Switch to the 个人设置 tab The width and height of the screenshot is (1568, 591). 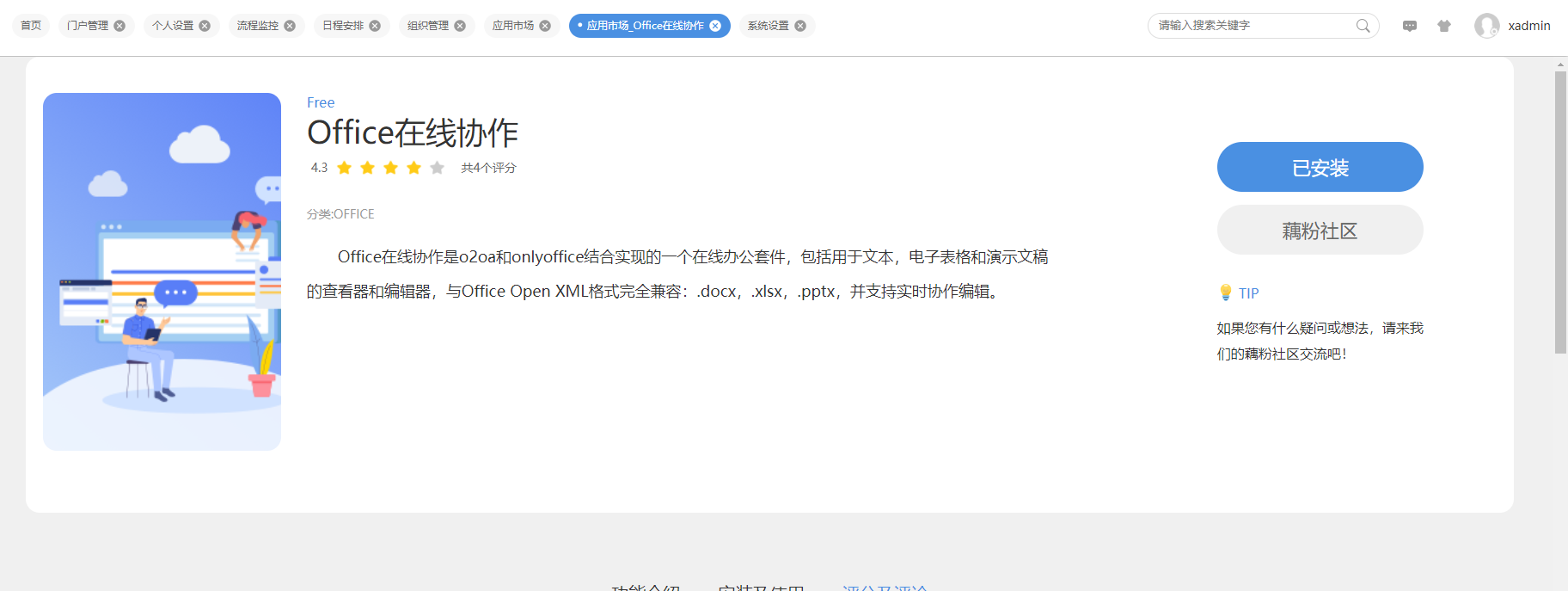tap(173, 26)
